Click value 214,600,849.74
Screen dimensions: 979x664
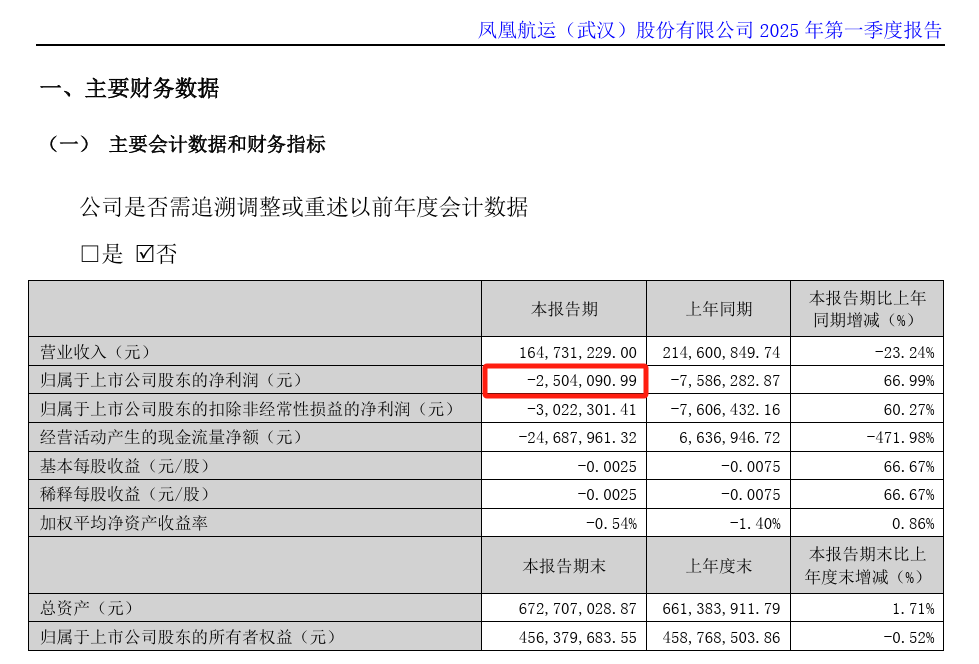pos(721,352)
